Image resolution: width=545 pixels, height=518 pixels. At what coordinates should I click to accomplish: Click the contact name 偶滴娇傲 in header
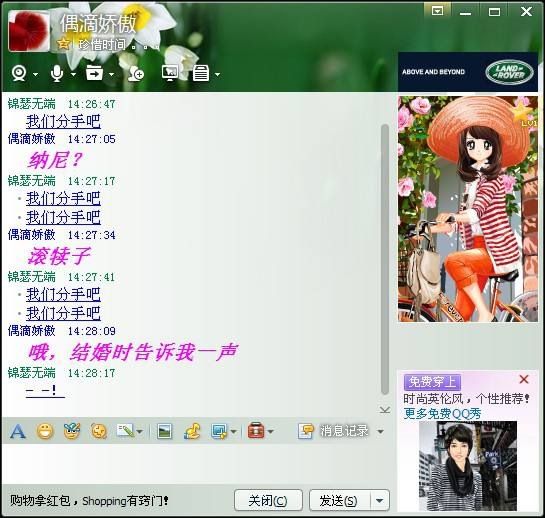point(98,23)
